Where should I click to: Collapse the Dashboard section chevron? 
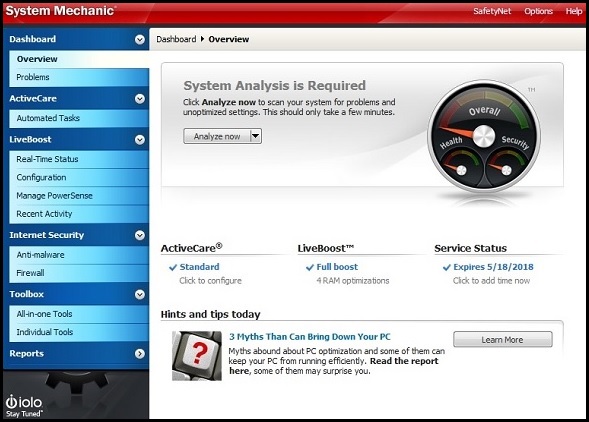click(139, 39)
